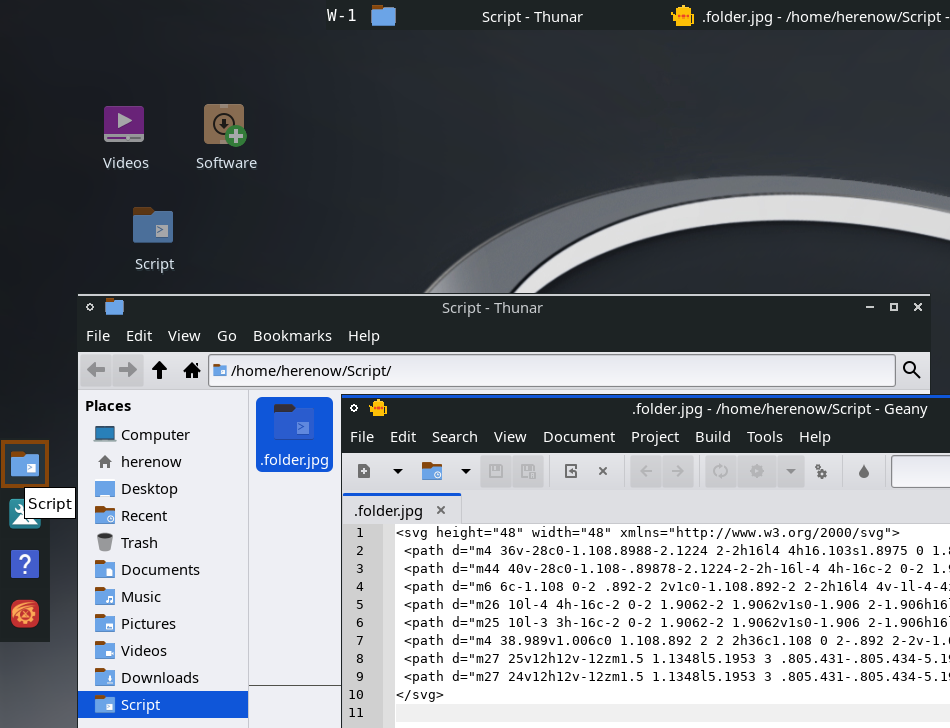Open Geany's color chooser drop icon

tap(864, 471)
